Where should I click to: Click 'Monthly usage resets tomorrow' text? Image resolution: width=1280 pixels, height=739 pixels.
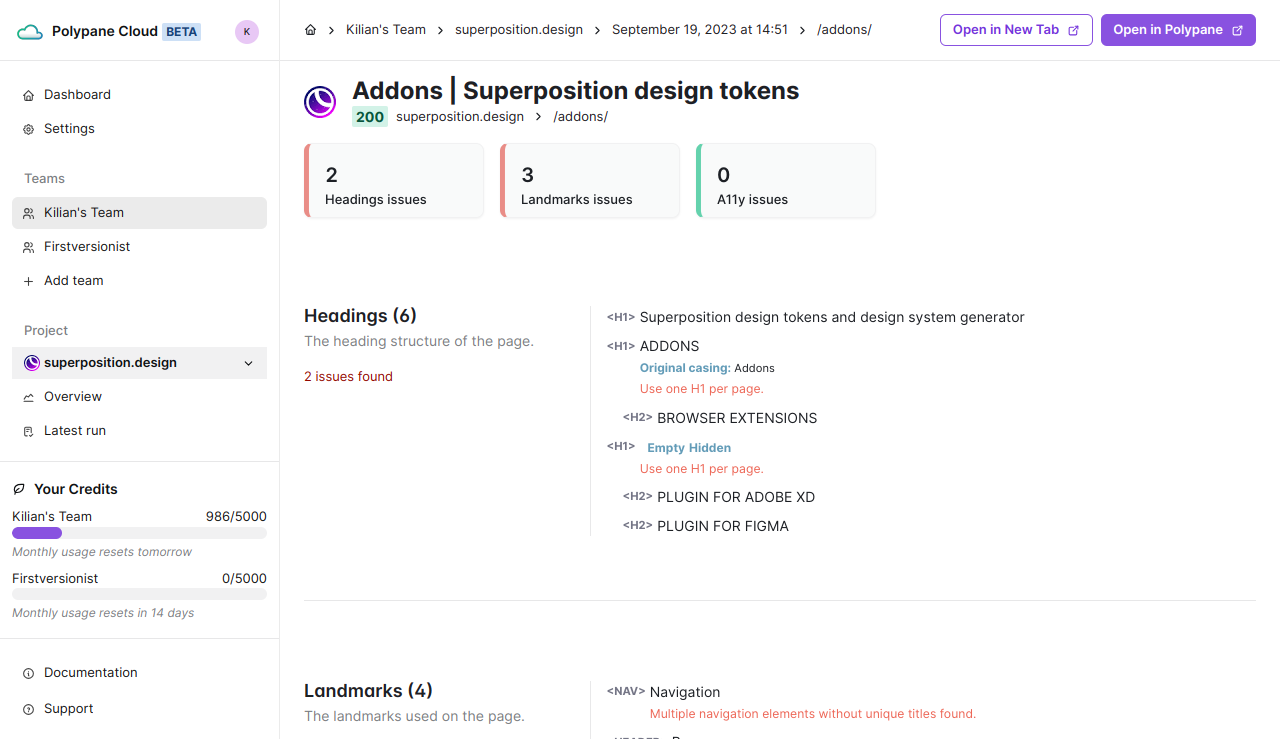coord(102,552)
